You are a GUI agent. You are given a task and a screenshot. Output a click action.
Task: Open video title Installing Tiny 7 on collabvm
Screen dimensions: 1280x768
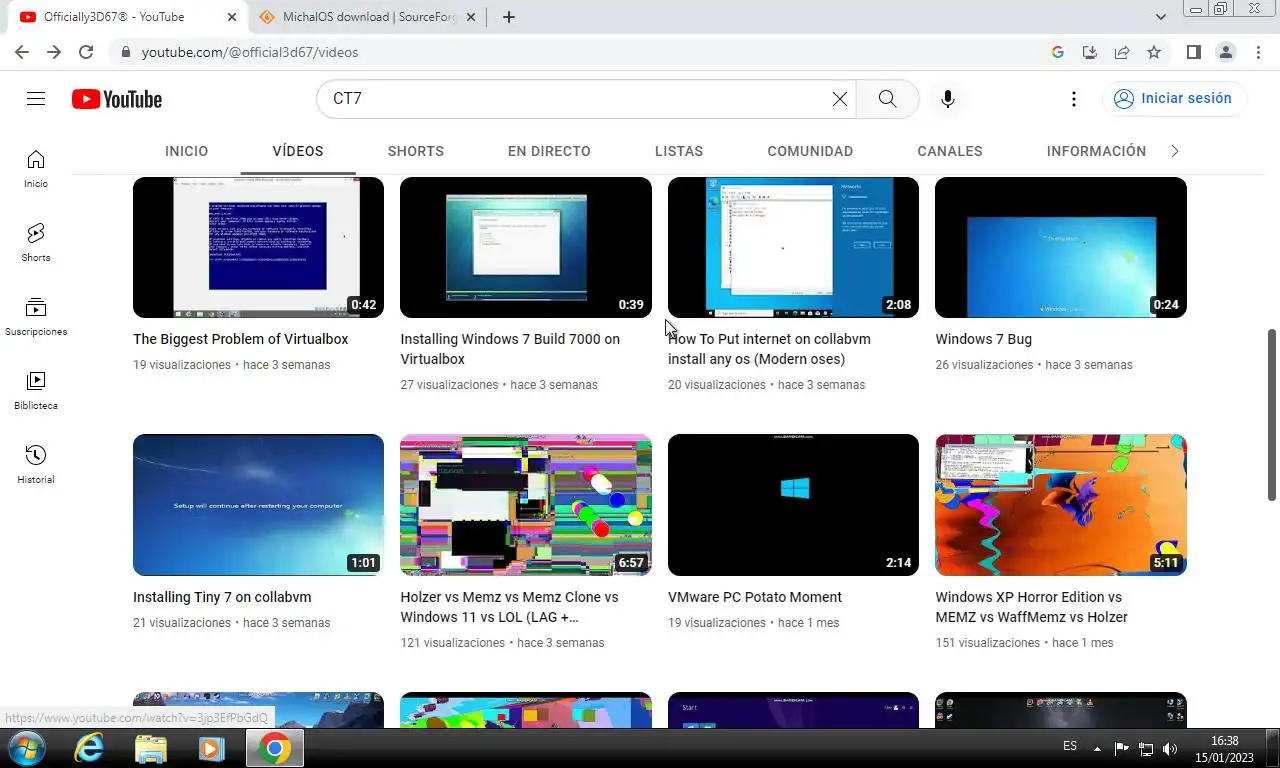pos(222,597)
